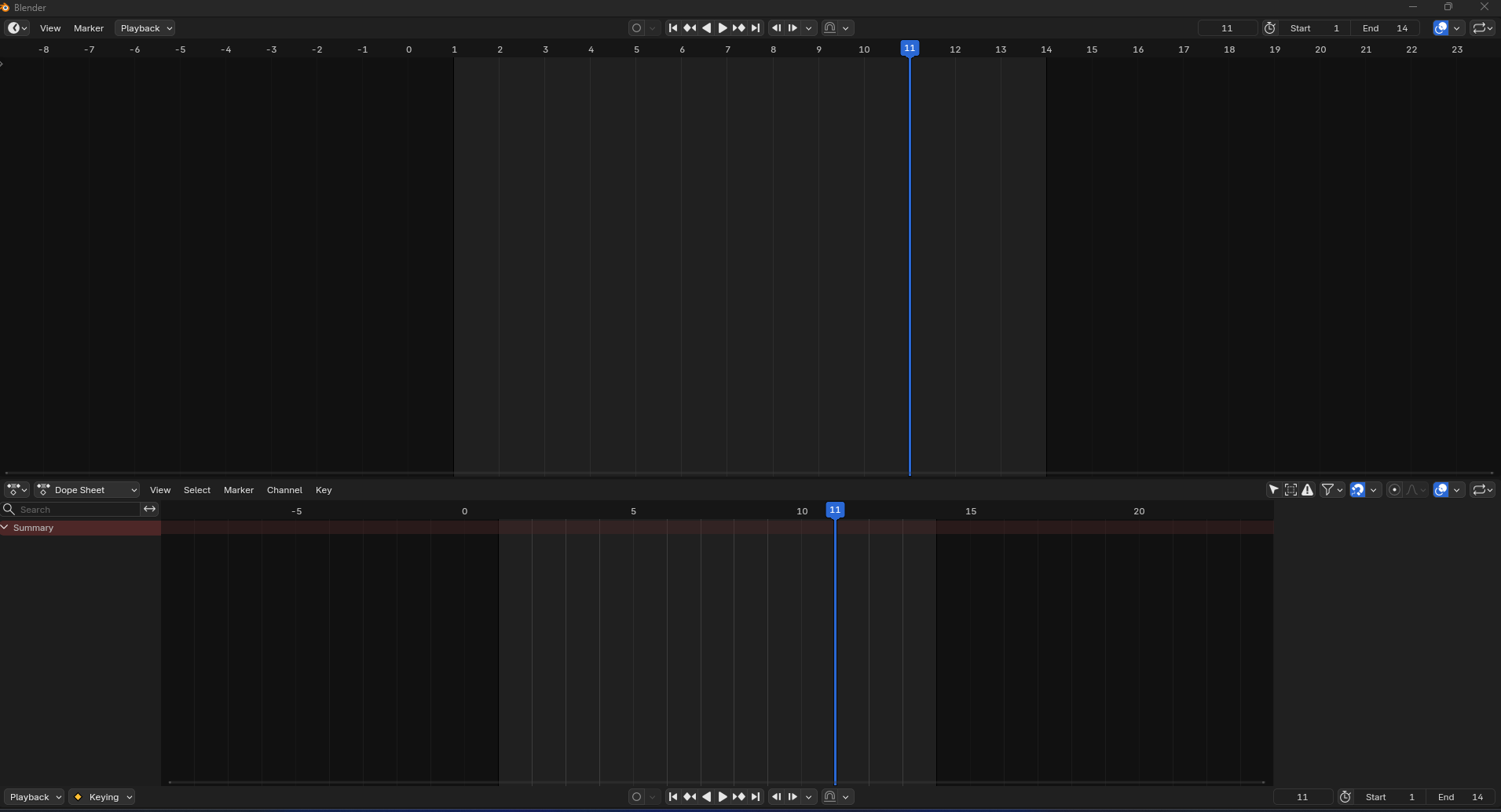The image size is (1501, 812).
Task: Toggle Only Show Errors warning icon
Action: (x=1307, y=490)
